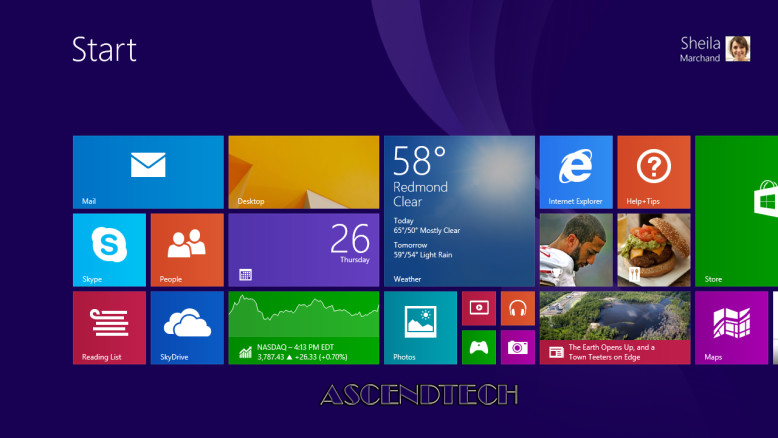Viewport: 778px width, 438px height.
Task: Open the Reading List app
Action: click(x=109, y=327)
